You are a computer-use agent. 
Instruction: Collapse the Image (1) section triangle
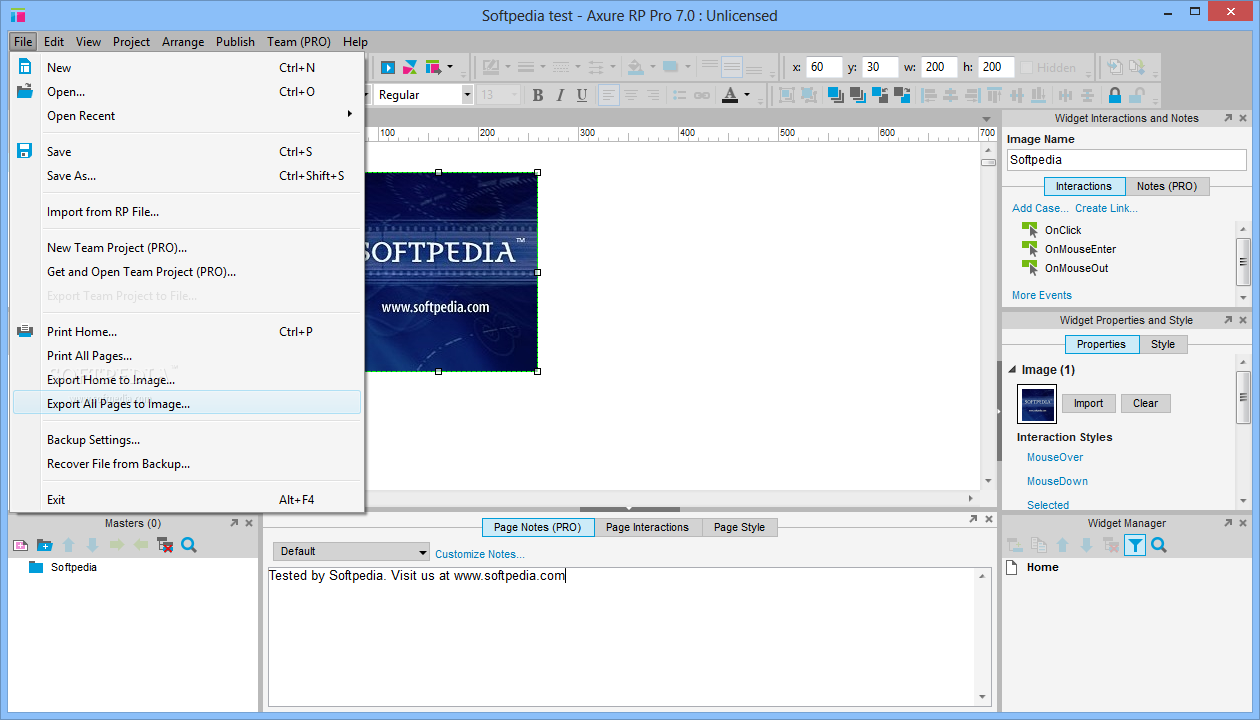[1012, 370]
